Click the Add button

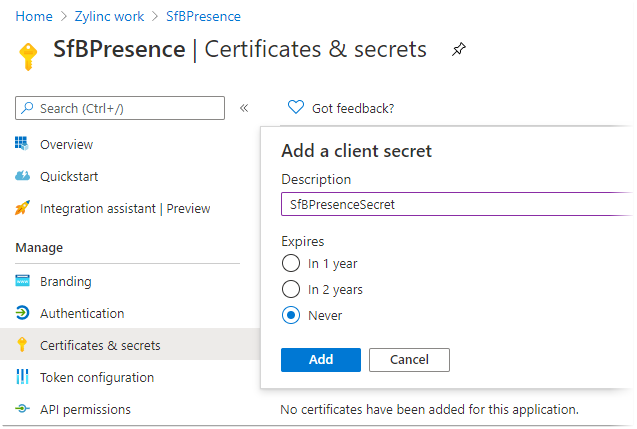click(321, 360)
